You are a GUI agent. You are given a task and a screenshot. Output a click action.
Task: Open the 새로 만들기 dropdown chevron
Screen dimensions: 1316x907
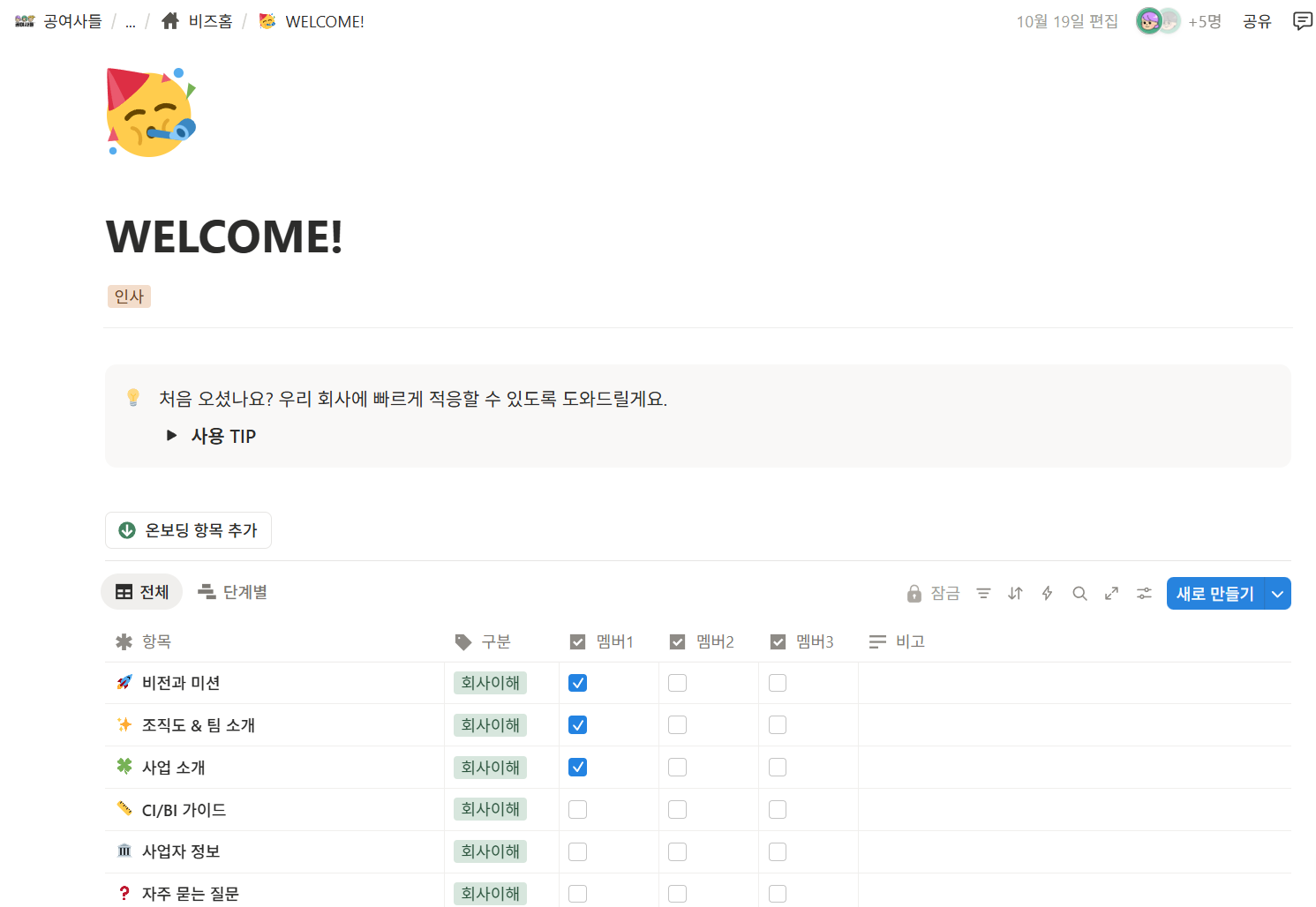(x=1277, y=593)
